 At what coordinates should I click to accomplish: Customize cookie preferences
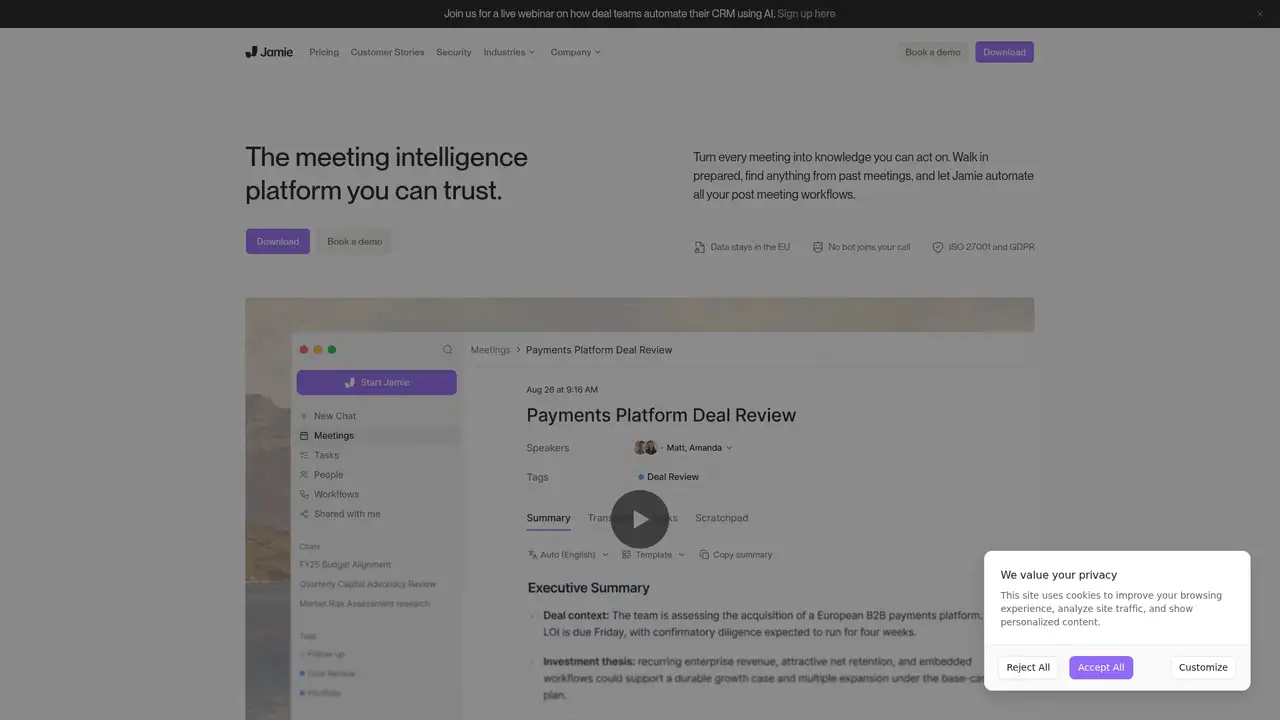[1203, 667]
